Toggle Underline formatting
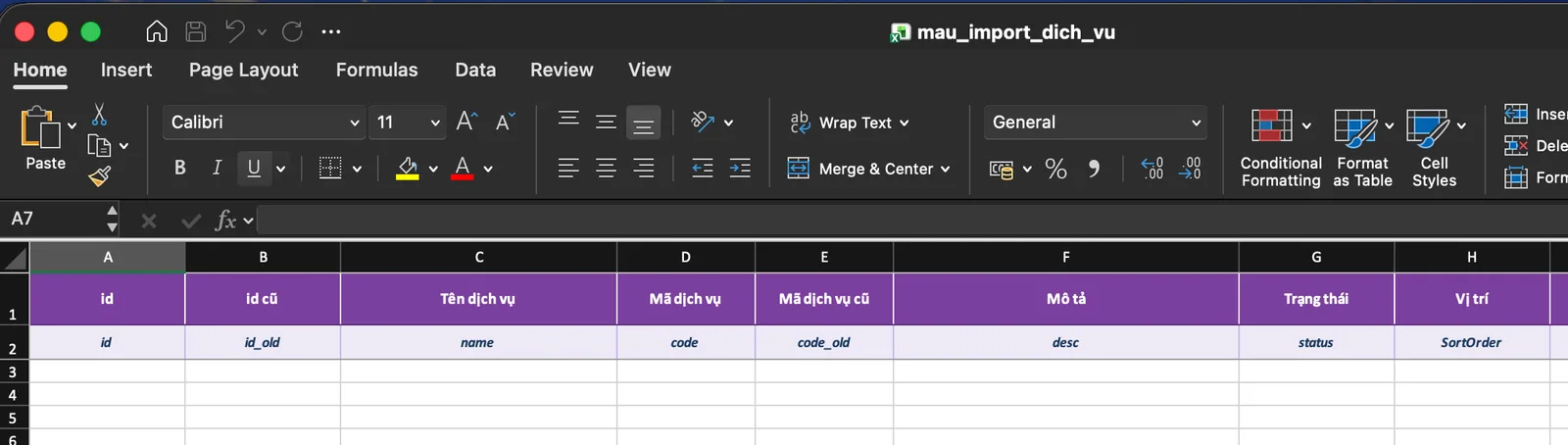 [x=254, y=168]
